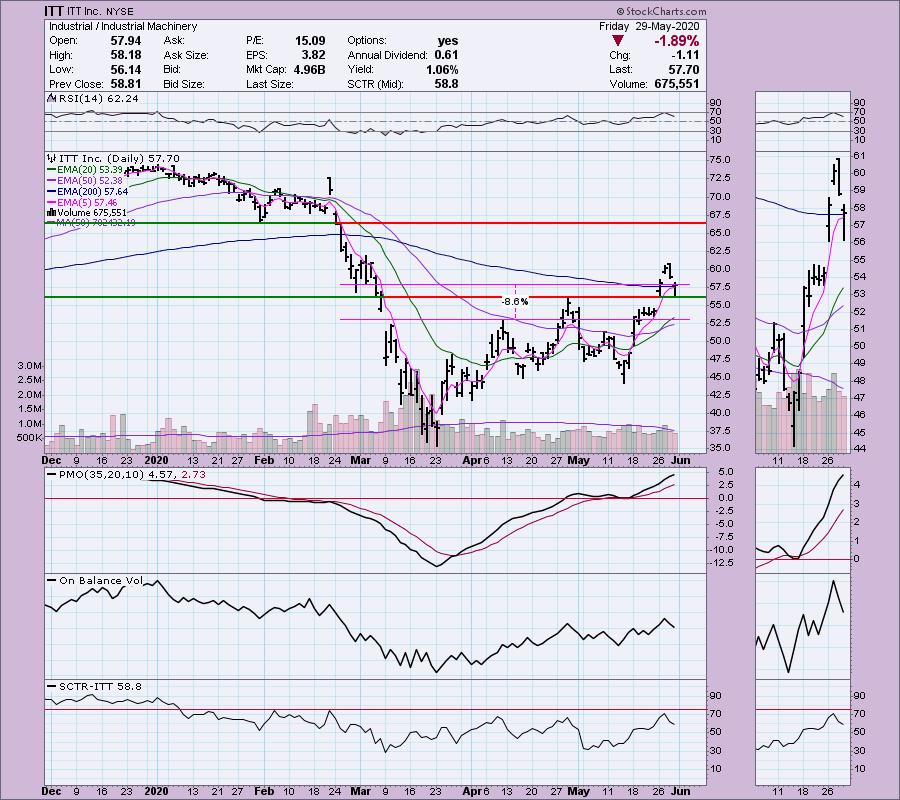
Task: Click the Bid Size: field label
Action: pyautogui.click(x=184, y=84)
